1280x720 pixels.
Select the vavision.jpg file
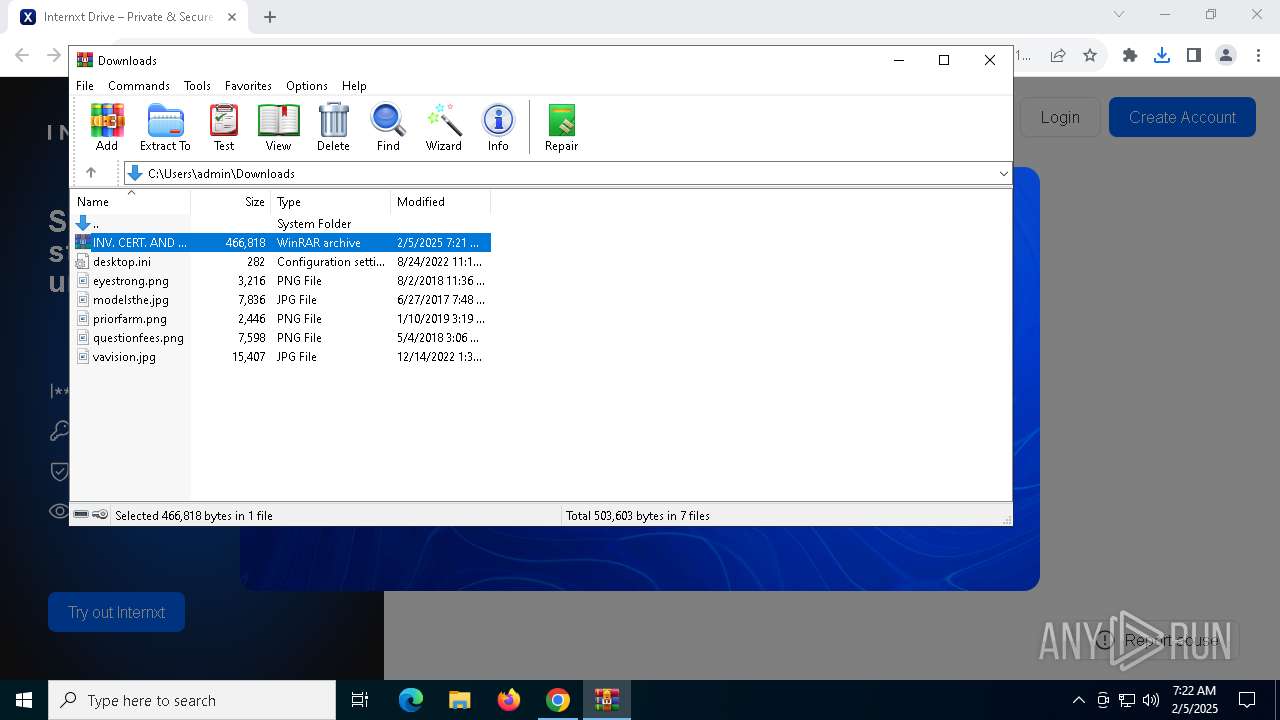pyautogui.click(x=280, y=357)
